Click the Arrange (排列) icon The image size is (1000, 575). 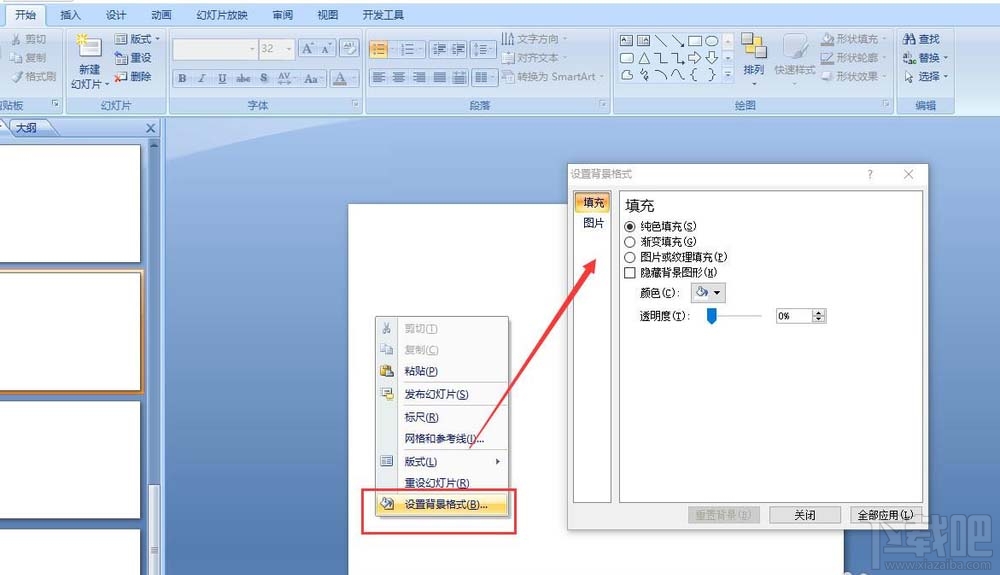[754, 47]
